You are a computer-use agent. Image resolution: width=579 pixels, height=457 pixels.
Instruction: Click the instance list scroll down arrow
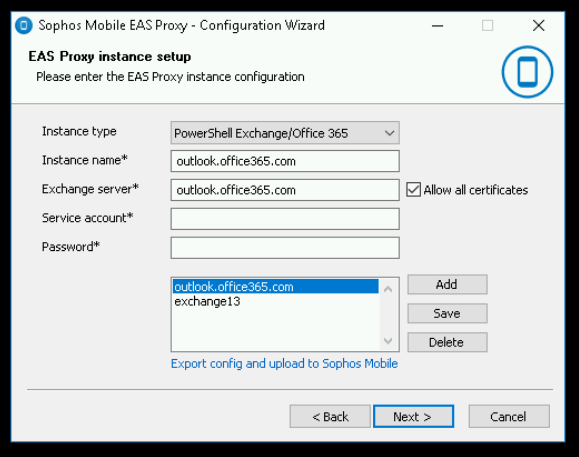388,340
